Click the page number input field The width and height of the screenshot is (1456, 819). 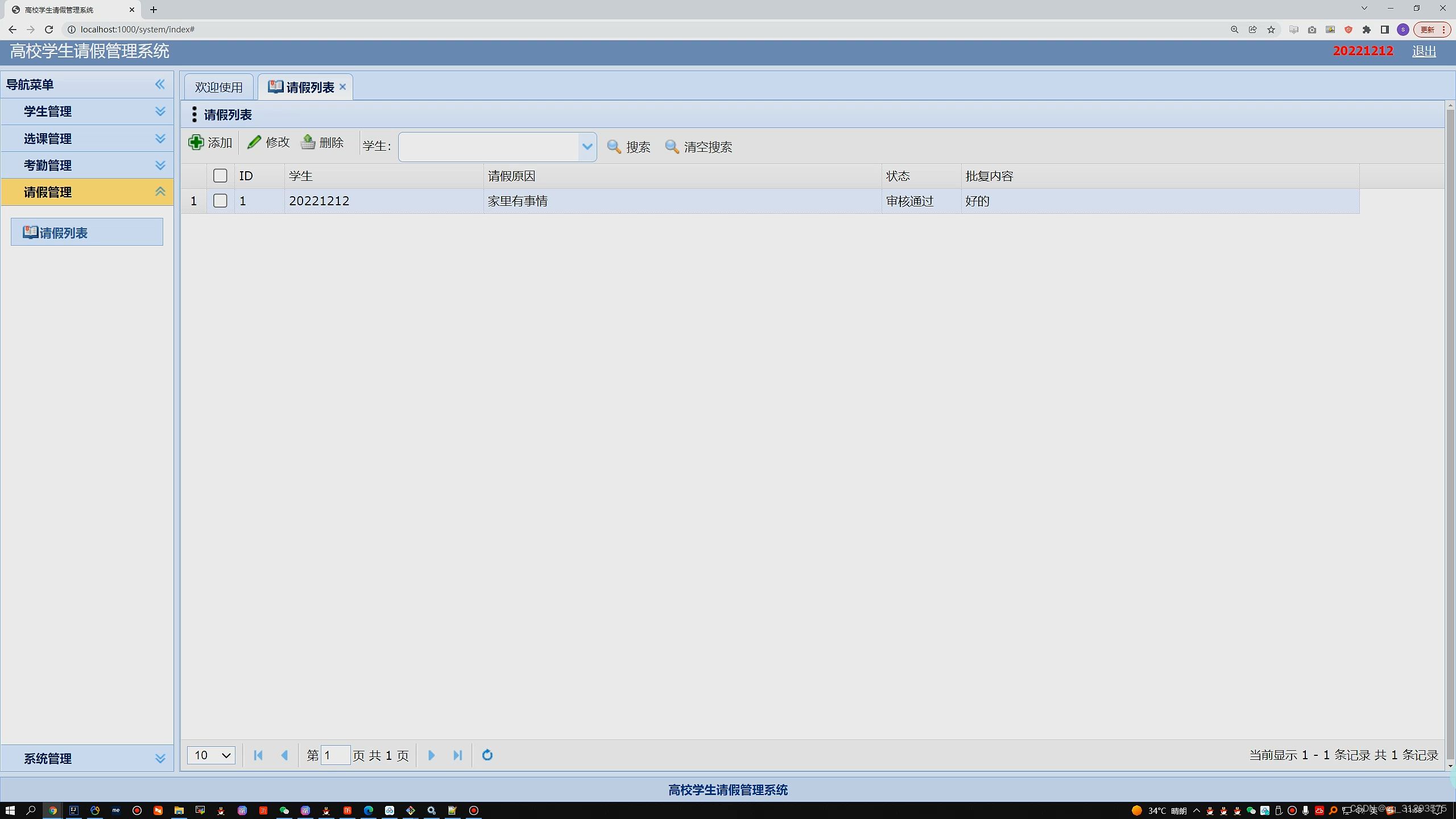335,755
